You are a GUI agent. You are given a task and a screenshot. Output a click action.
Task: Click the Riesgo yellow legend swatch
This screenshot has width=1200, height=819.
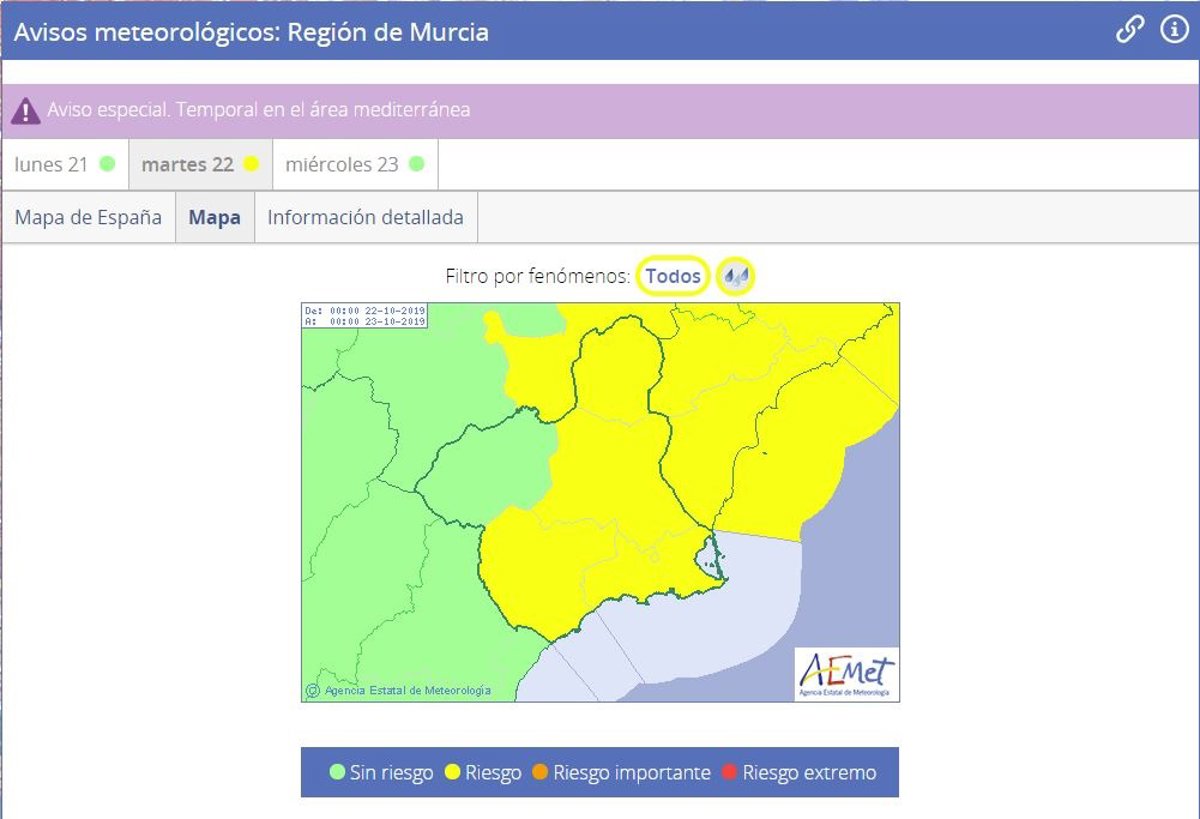[x=453, y=773]
